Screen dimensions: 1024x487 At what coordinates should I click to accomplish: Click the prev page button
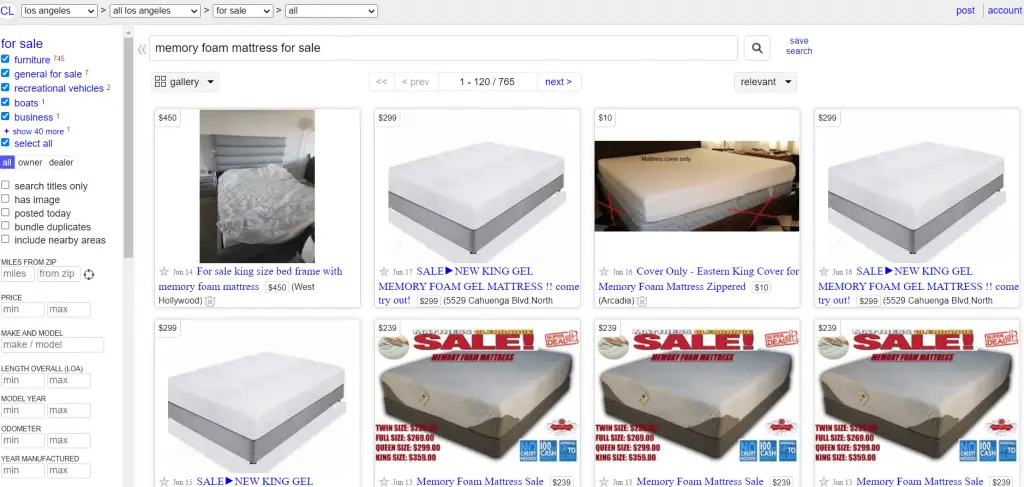point(416,82)
